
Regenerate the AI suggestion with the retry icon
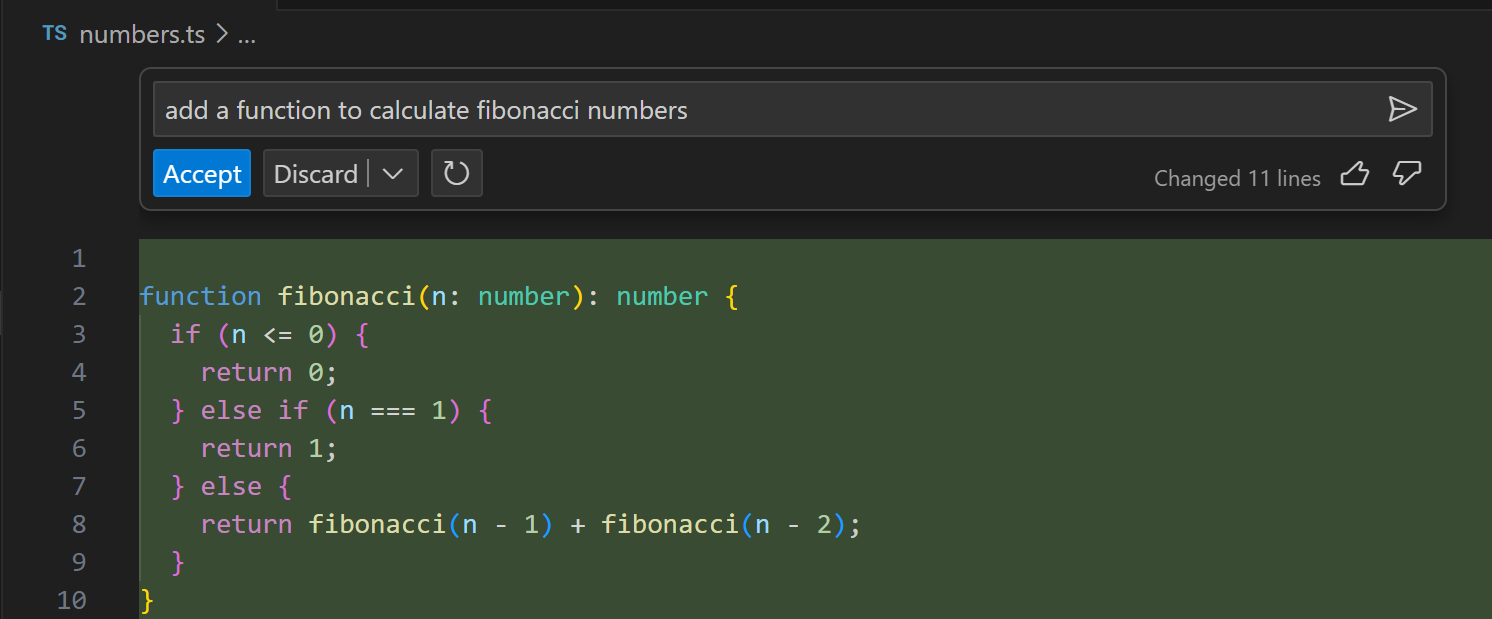tap(457, 173)
